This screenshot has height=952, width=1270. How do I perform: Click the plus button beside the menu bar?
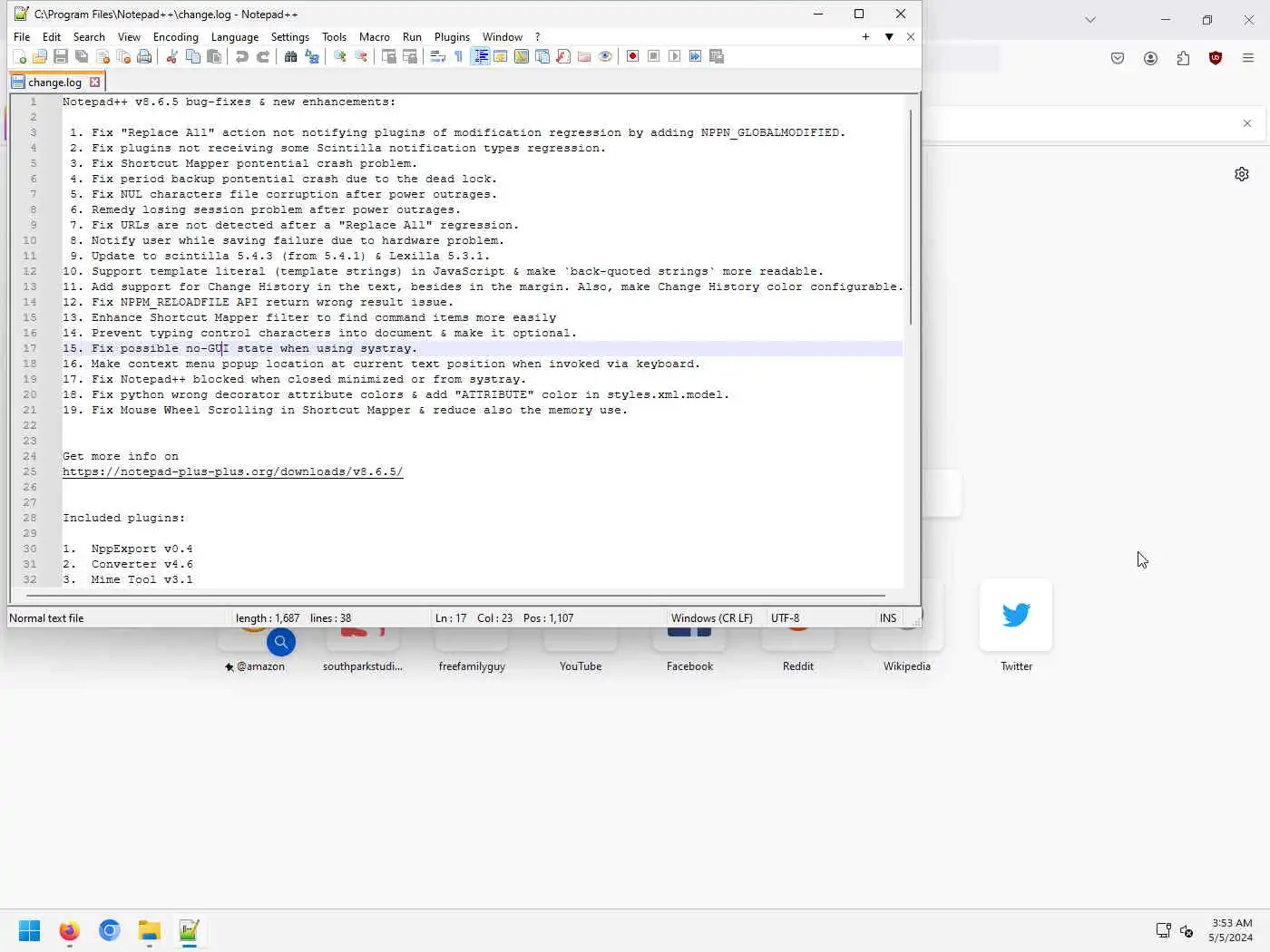click(x=865, y=37)
